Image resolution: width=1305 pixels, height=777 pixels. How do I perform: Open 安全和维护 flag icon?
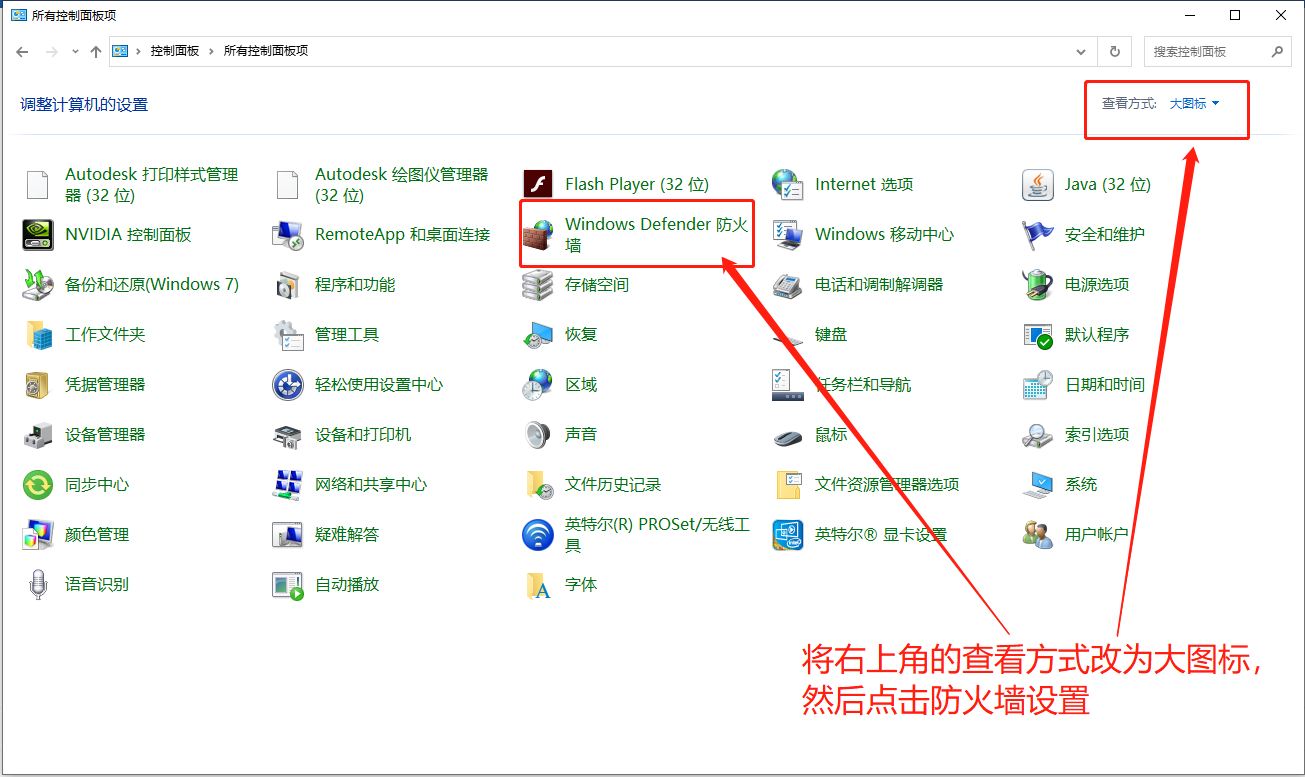[1038, 235]
